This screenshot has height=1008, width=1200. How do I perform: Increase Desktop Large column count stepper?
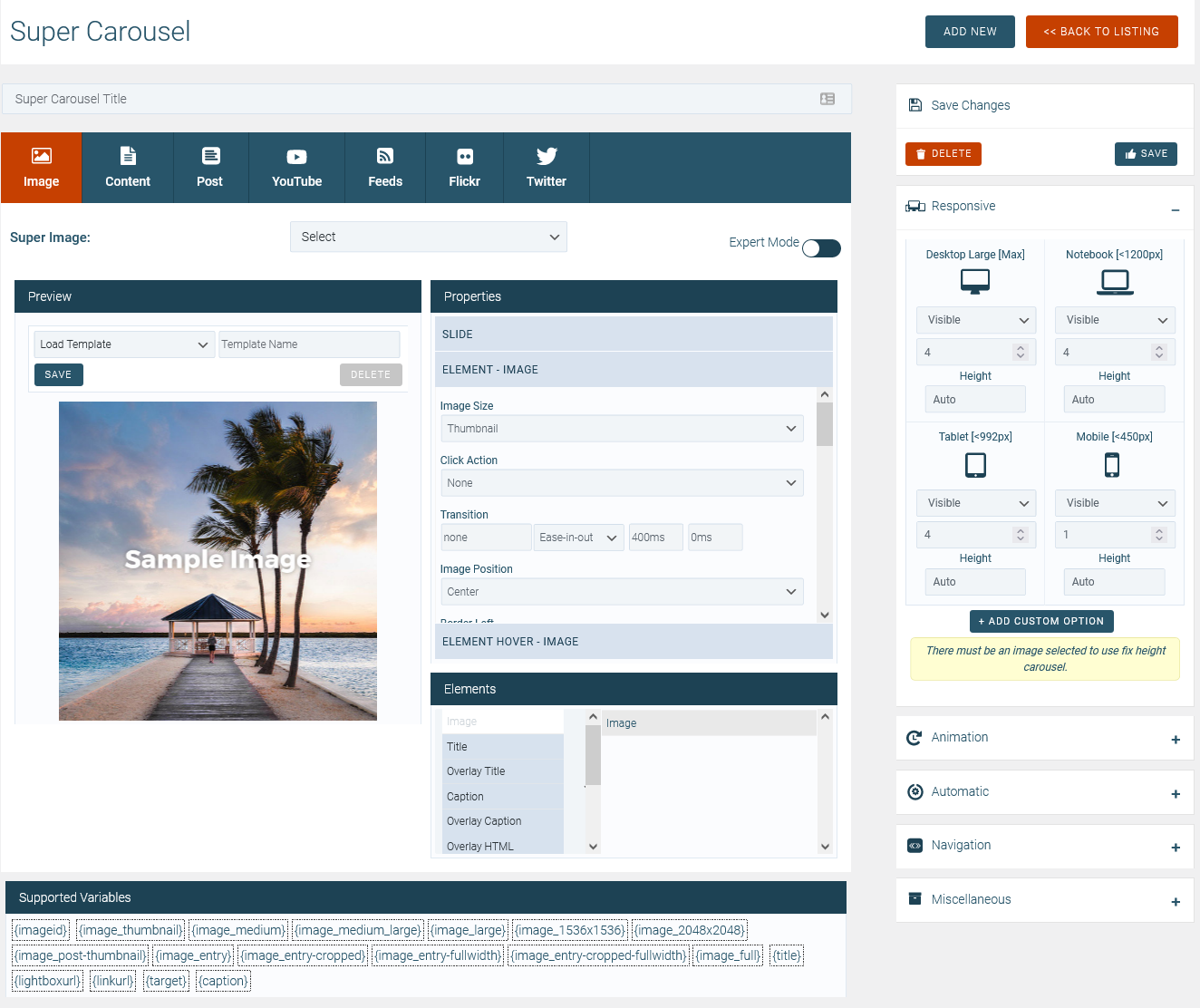[x=1021, y=348]
